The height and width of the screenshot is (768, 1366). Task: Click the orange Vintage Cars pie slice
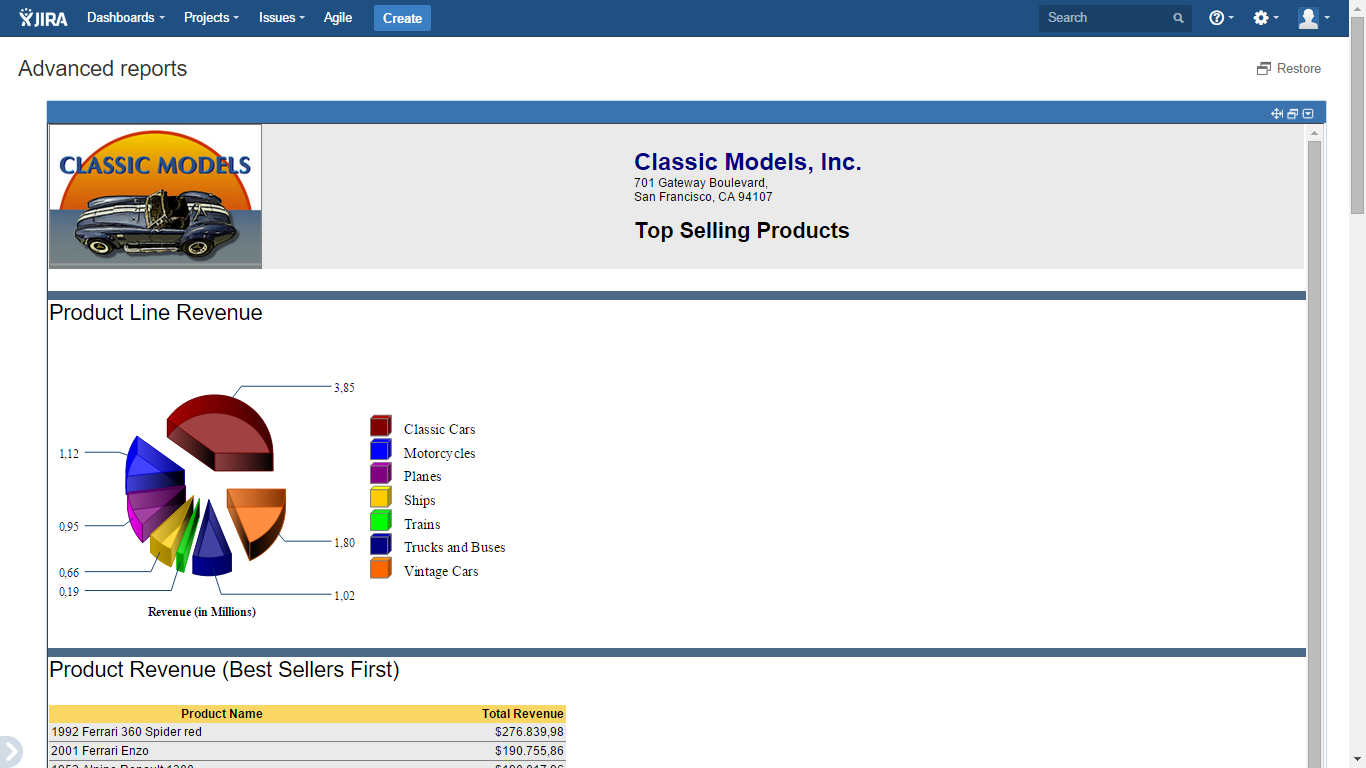(x=256, y=520)
